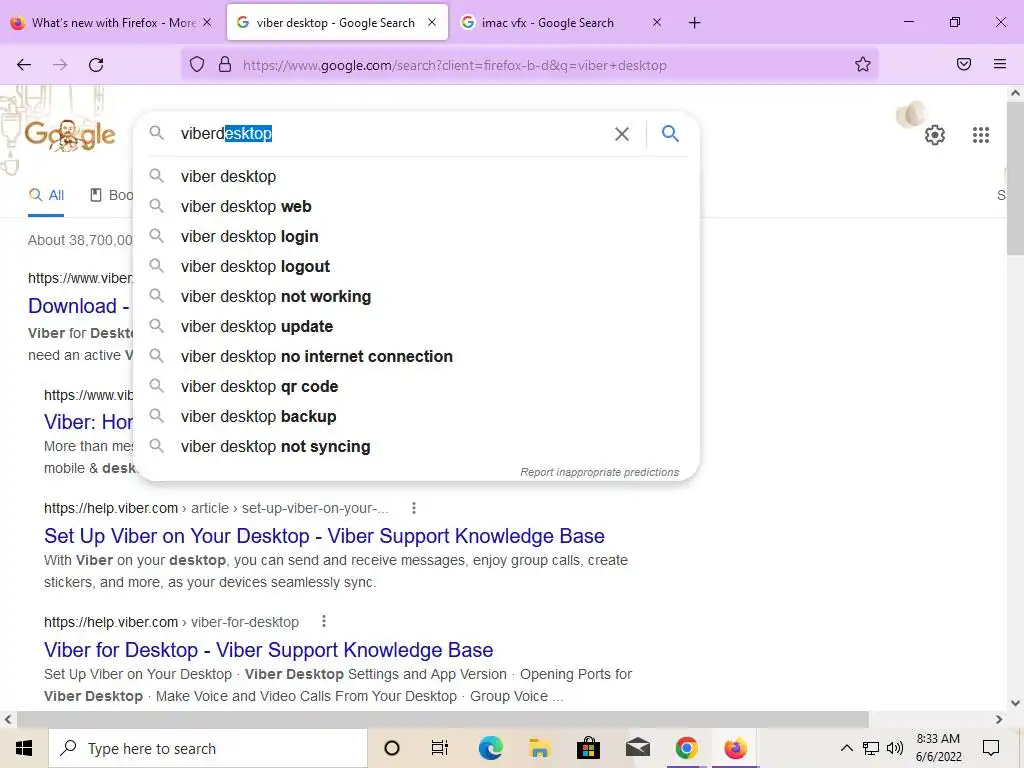Open a new tab with the plus button
Image resolution: width=1024 pixels, height=768 pixels.
(x=694, y=23)
